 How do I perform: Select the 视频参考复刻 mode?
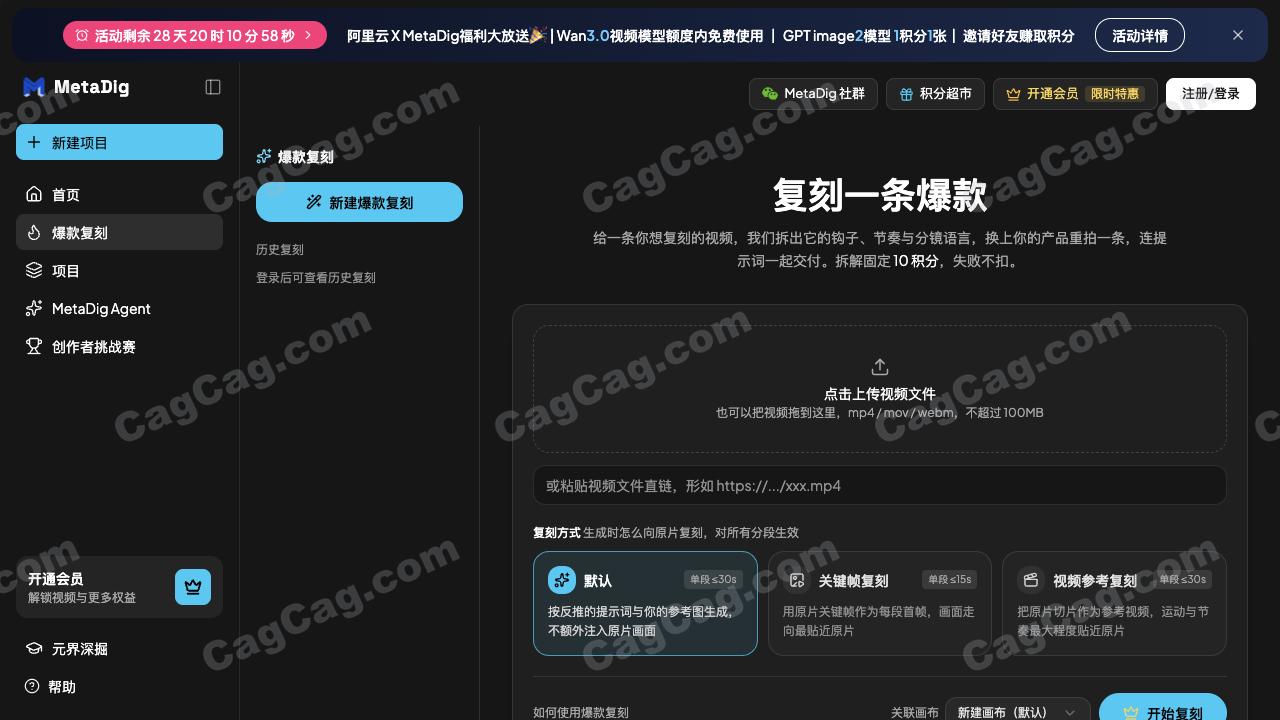pyautogui.click(x=1114, y=603)
